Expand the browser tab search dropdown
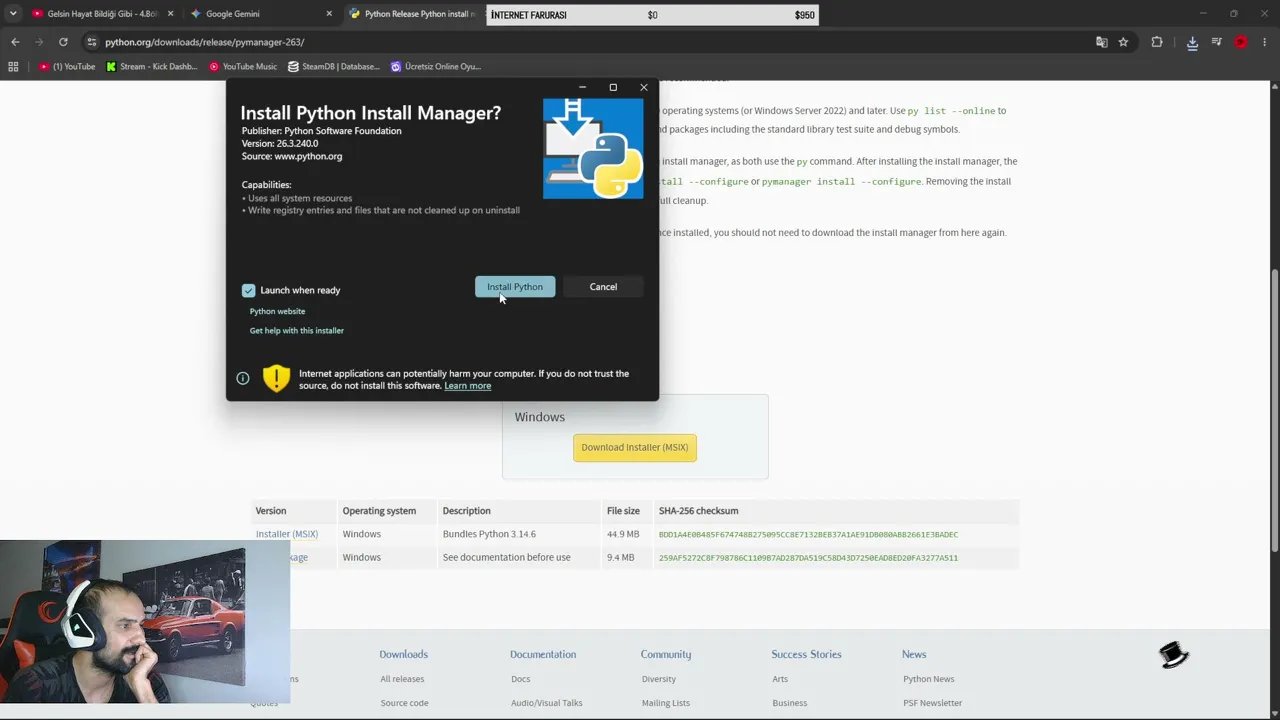The width and height of the screenshot is (1280, 720). [13, 14]
